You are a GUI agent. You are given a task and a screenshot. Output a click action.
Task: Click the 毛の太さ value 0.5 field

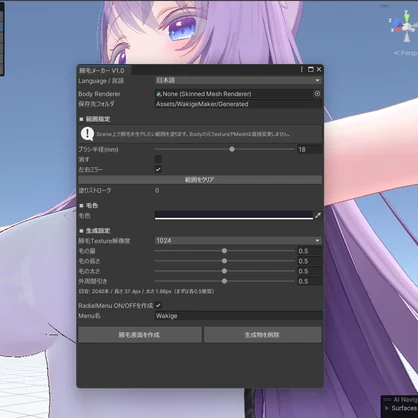coord(309,271)
